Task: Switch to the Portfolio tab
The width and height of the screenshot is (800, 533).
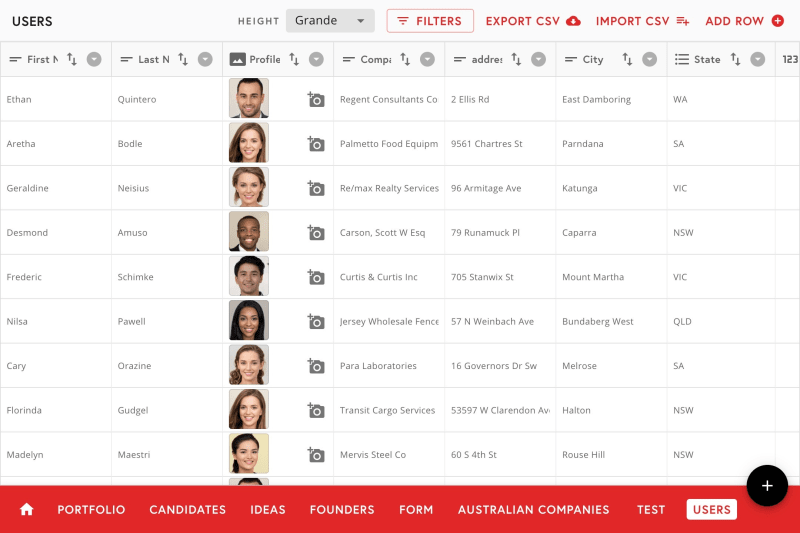Action: pyautogui.click(x=91, y=510)
